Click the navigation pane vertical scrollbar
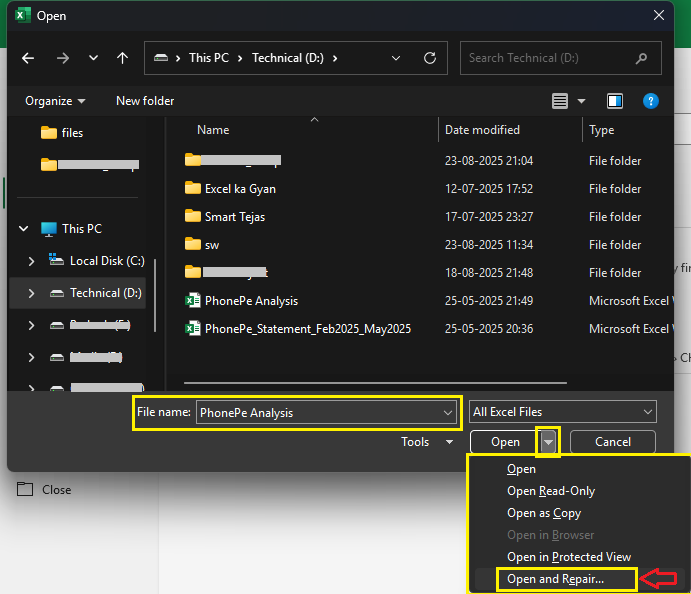Viewport: 691px width, 594px height. click(x=155, y=295)
